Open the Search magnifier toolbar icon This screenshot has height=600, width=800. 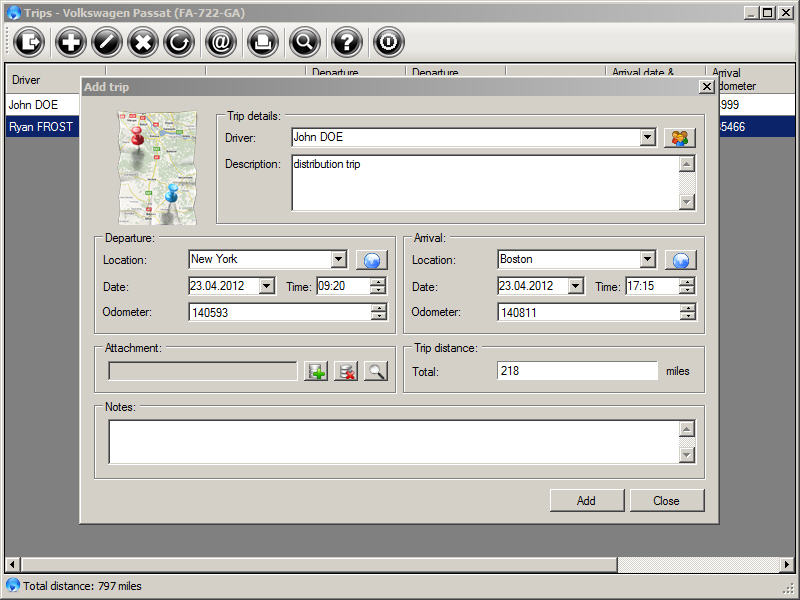[304, 41]
